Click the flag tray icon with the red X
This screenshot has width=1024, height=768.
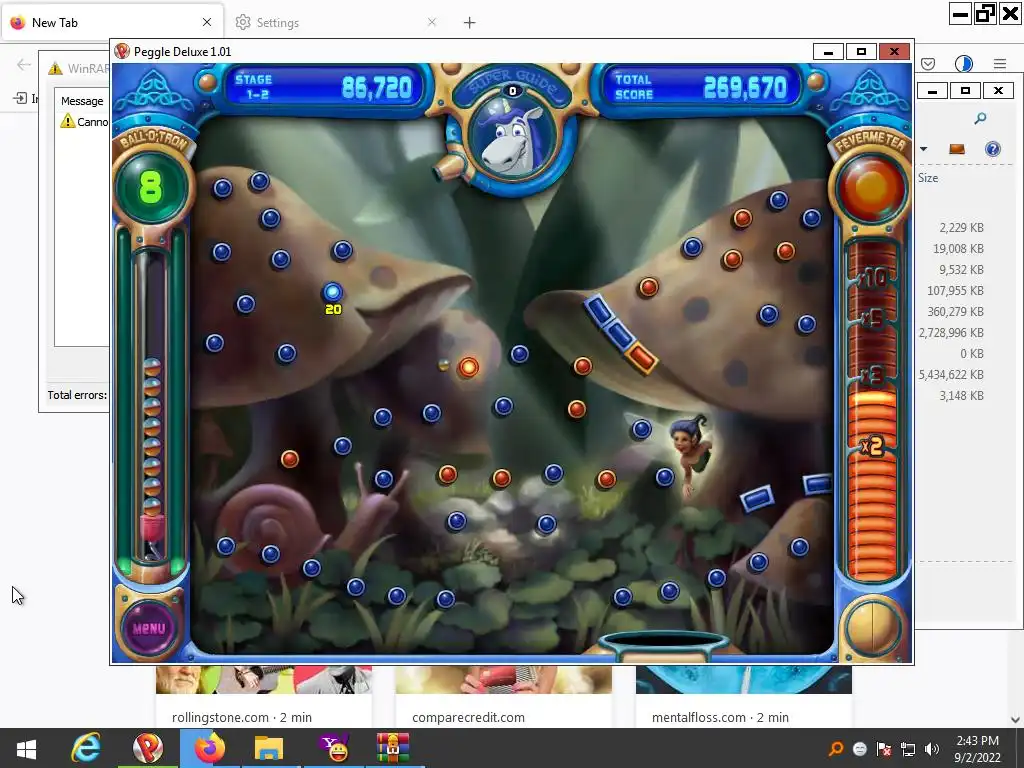pyautogui.click(x=884, y=749)
